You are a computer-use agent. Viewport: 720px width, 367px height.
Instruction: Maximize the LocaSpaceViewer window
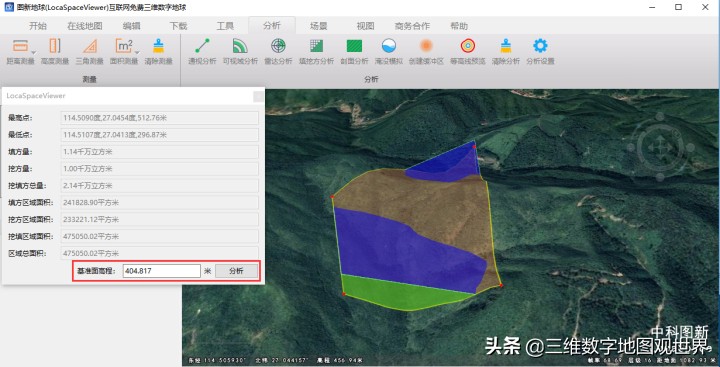pos(679,7)
